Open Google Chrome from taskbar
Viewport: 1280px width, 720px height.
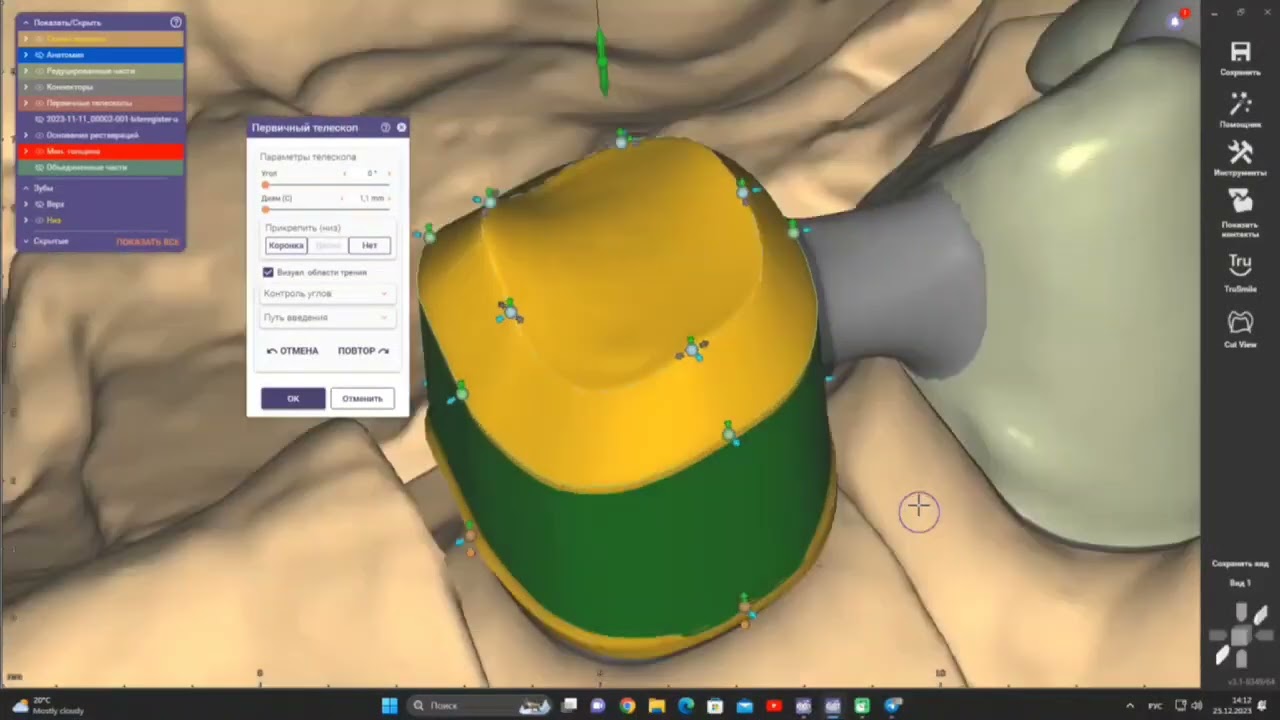pyautogui.click(x=627, y=706)
